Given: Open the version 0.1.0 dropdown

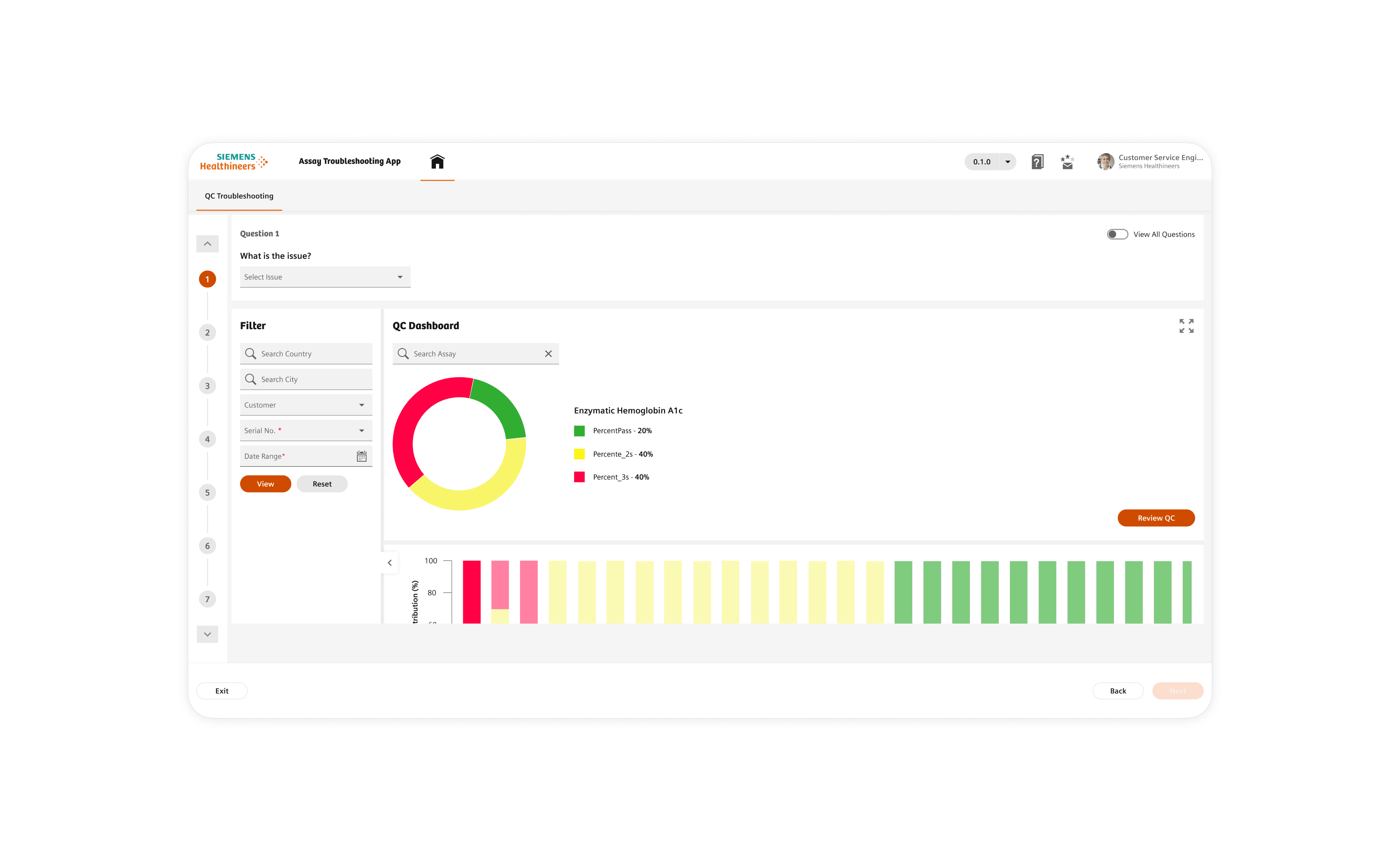Looking at the screenshot, I should (x=990, y=162).
